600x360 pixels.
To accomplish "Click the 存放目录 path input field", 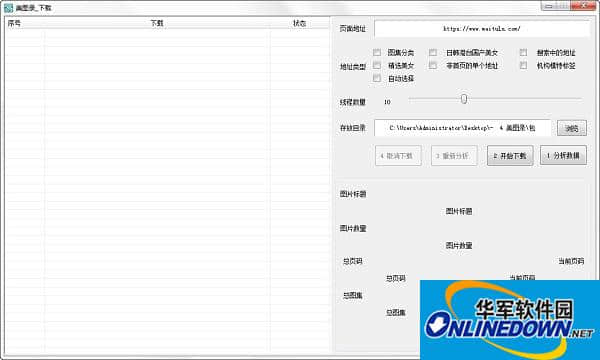I will pyautogui.click(x=462, y=128).
